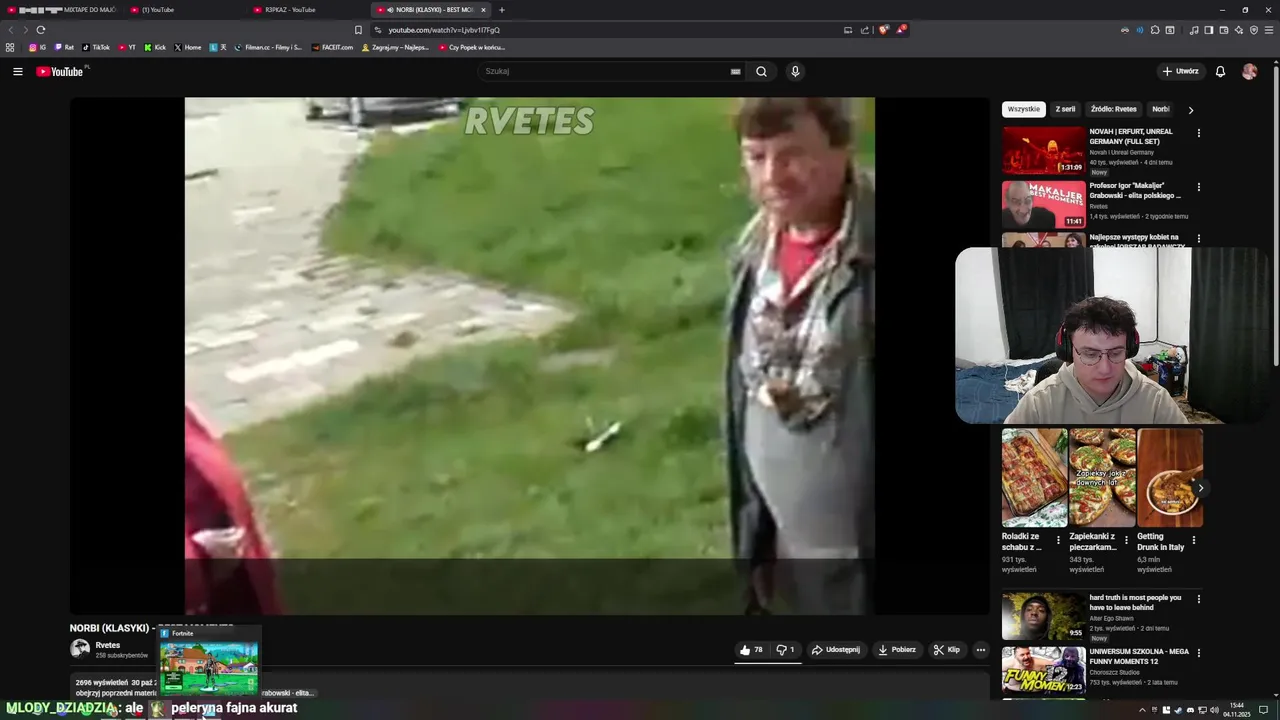Select the Źródło: Rvetes filter chip
The height and width of the screenshot is (720, 1280).
point(1114,109)
